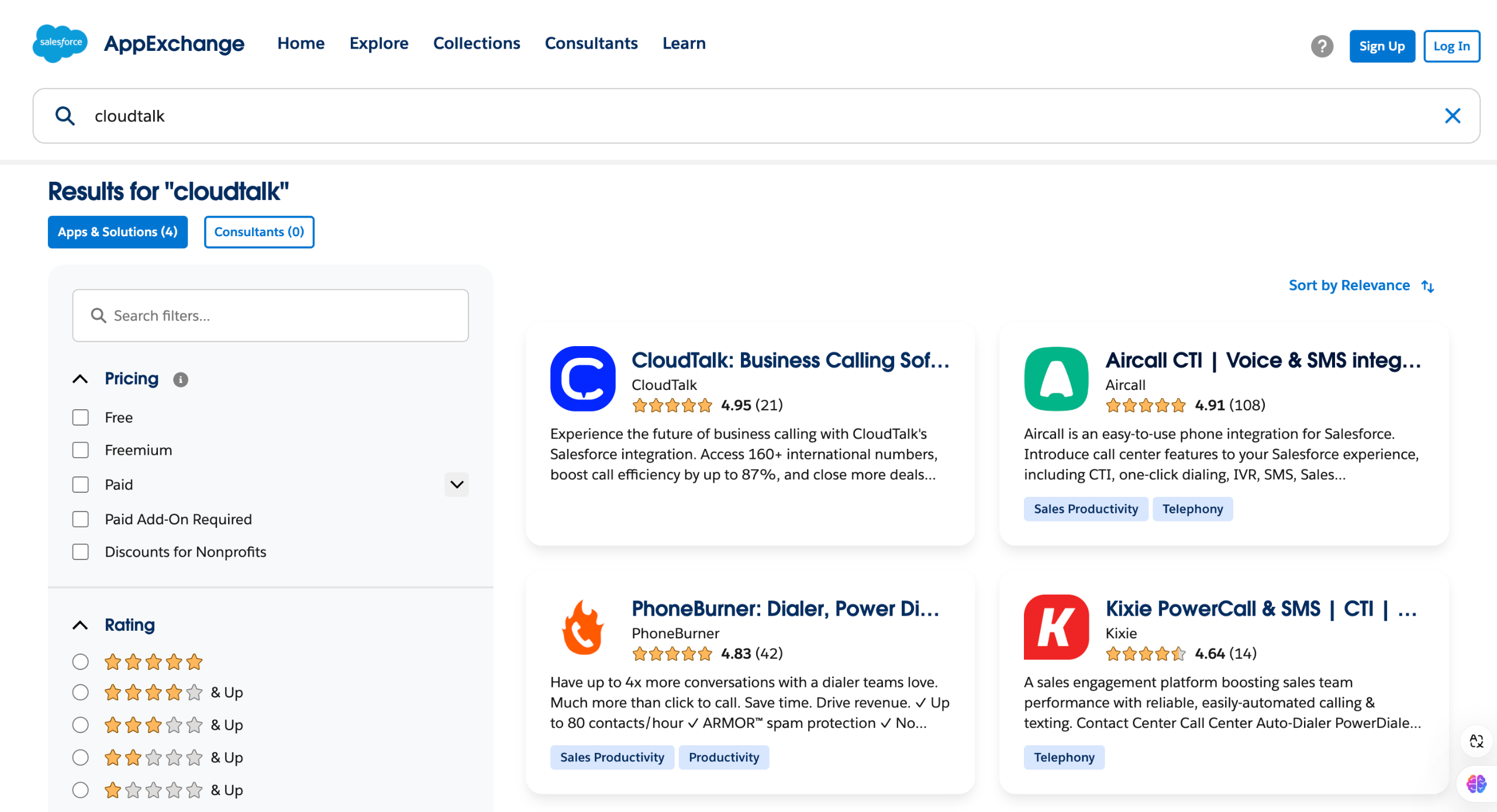Open the help question mark icon
The height and width of the screenshot is (812, 1497).
(1322, 46)
